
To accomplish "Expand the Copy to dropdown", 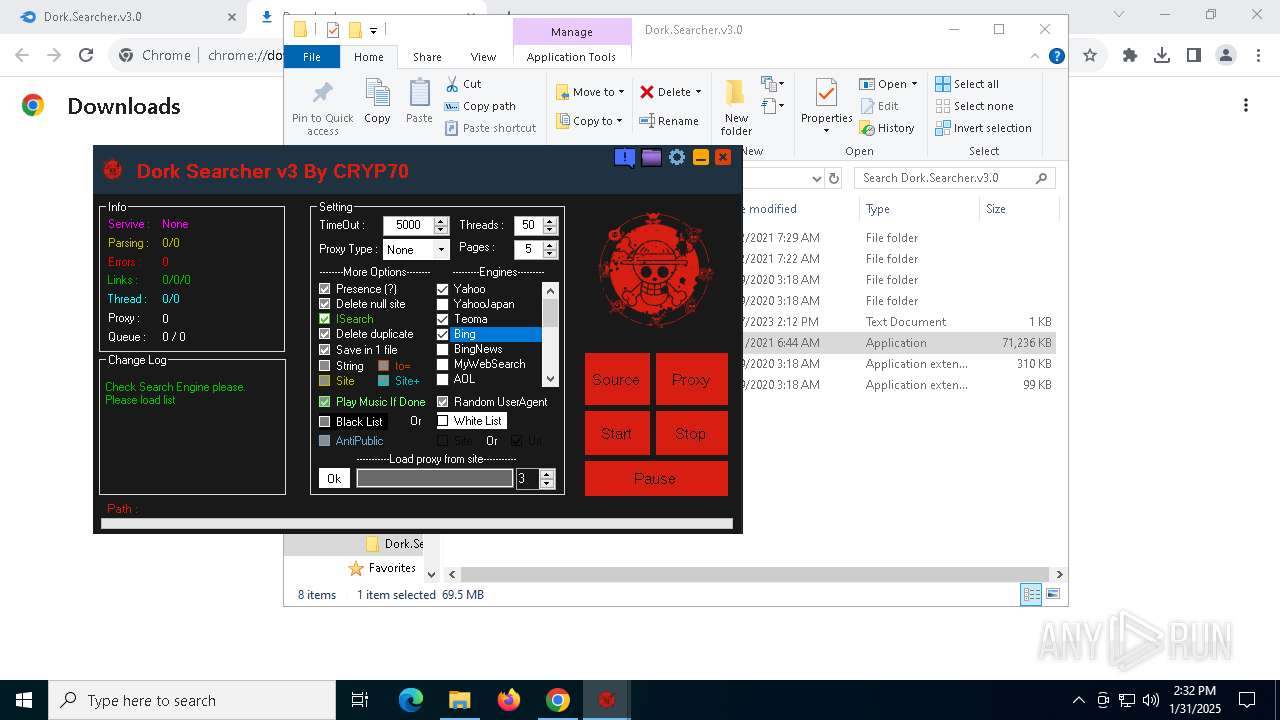I will tap(619, 121).
